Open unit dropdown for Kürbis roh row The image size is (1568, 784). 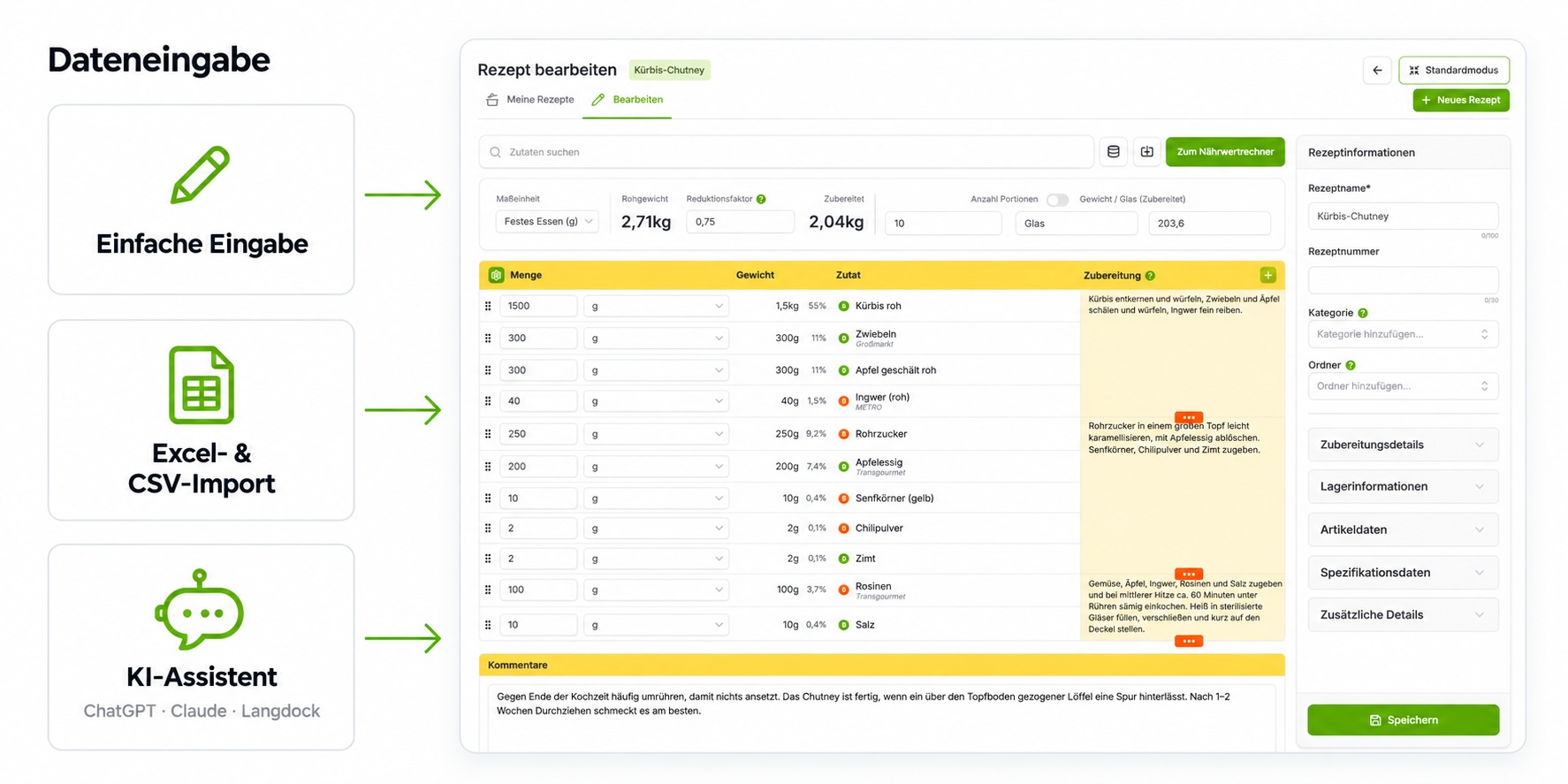tap(657, 306)
